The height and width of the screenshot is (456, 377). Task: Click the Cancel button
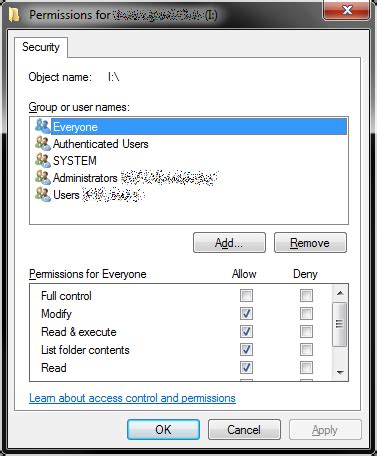(244, 429)
